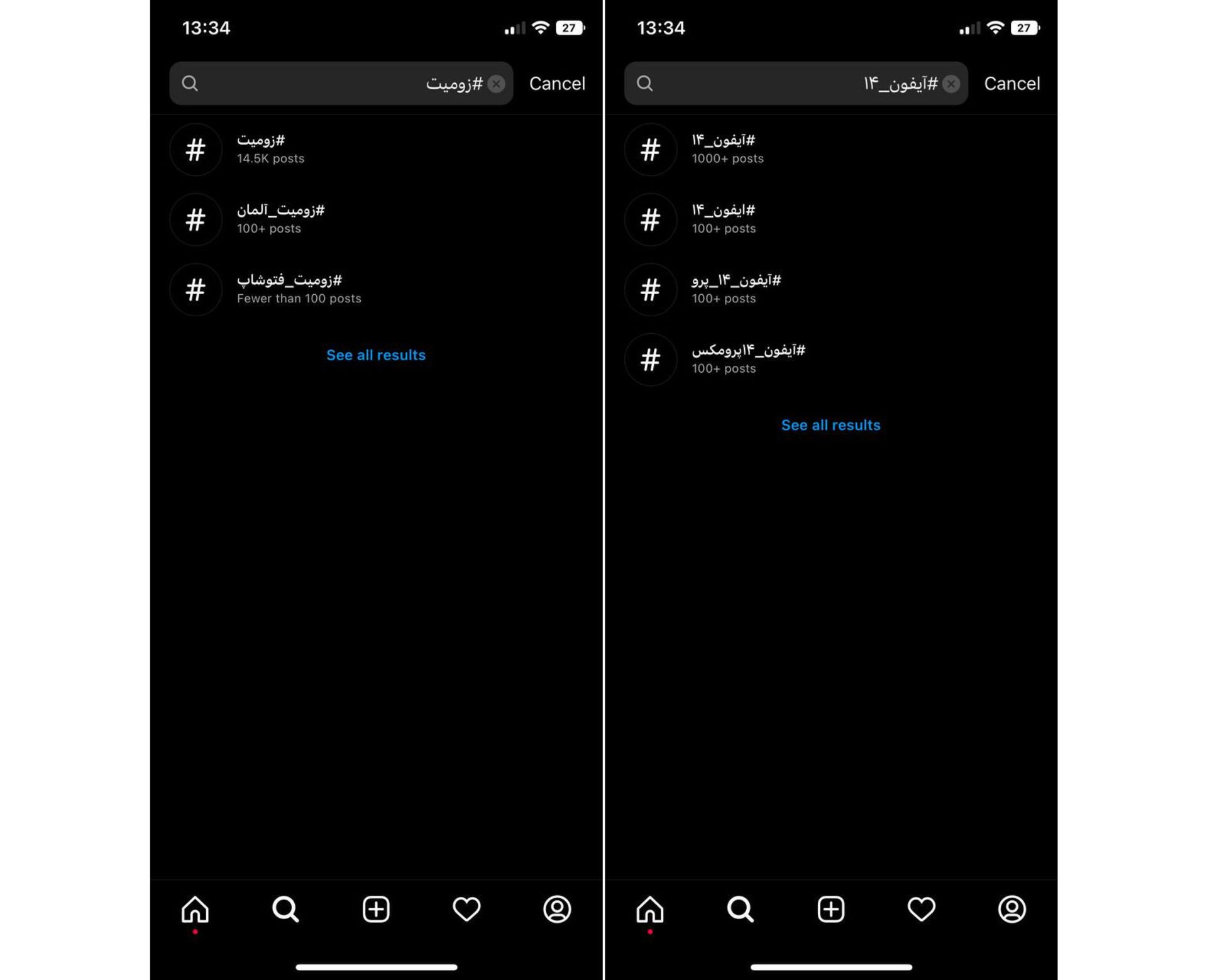Click Cancel button on left screen
The height and width of the screenshot is (980, 1207).
[556, 83]
